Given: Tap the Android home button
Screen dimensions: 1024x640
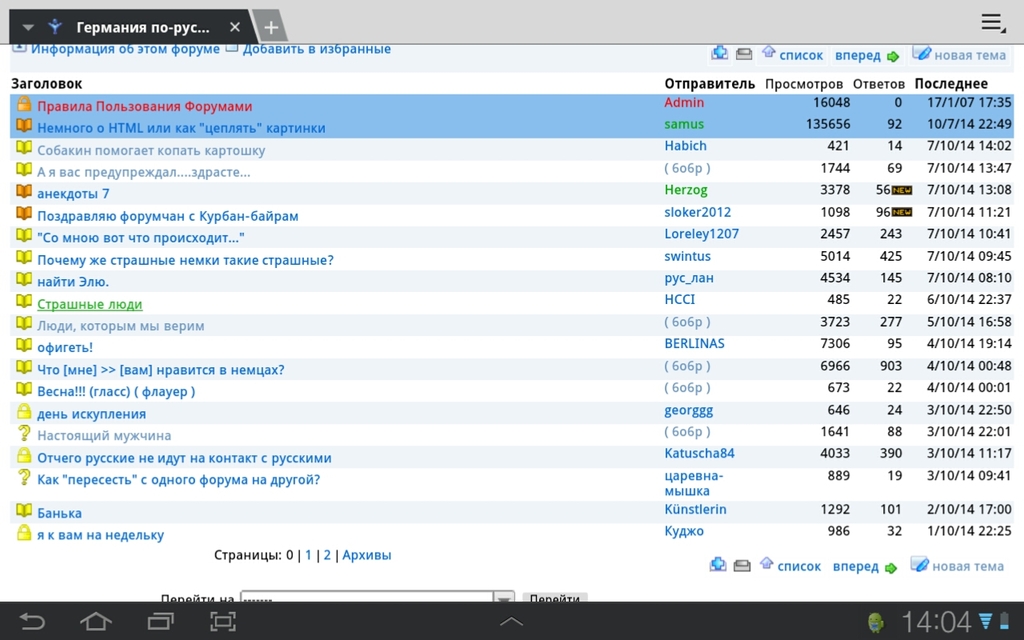Looking at the screenshot, I should point(95,621).
